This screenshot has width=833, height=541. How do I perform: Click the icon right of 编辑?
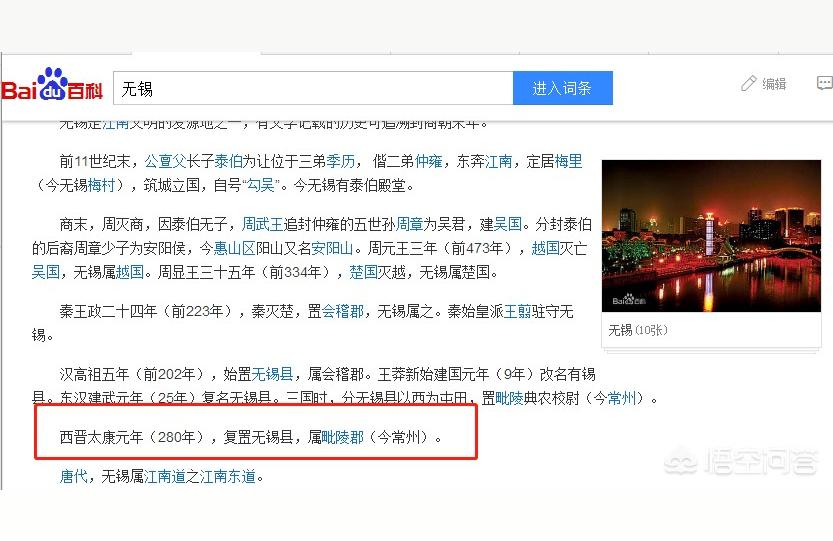[x=824, y=84]
